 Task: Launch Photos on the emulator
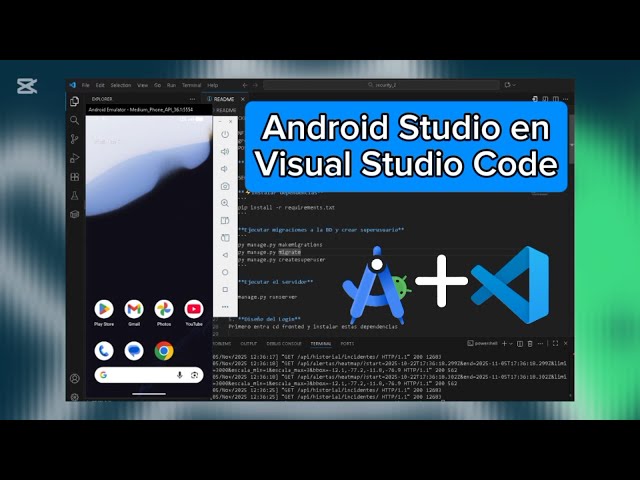(x=164, y=313)
